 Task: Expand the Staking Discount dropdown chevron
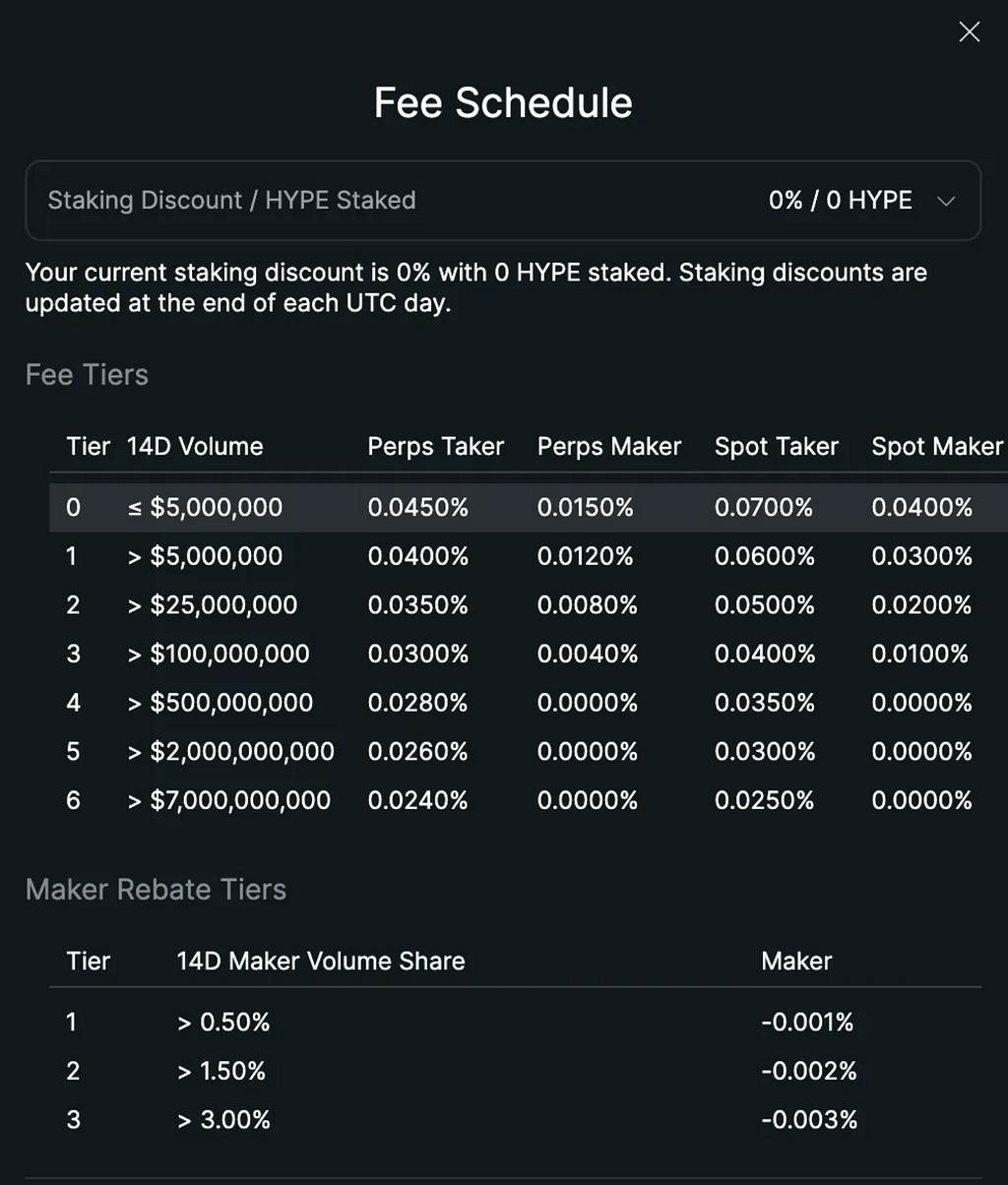(946, 201)
